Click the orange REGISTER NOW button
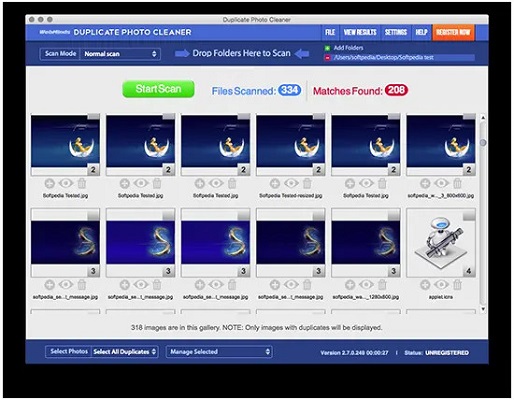The width and height of the screenshot is (514, 400). pyautogui.click(x=453, y=32)
